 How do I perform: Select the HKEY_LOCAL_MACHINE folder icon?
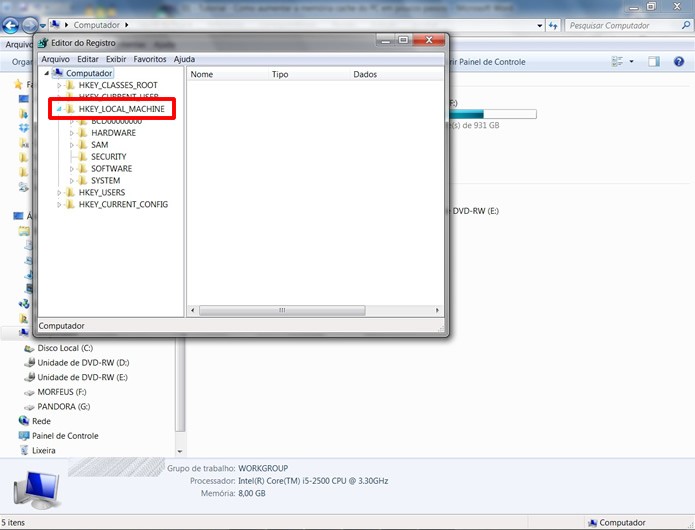coord(70,109)
